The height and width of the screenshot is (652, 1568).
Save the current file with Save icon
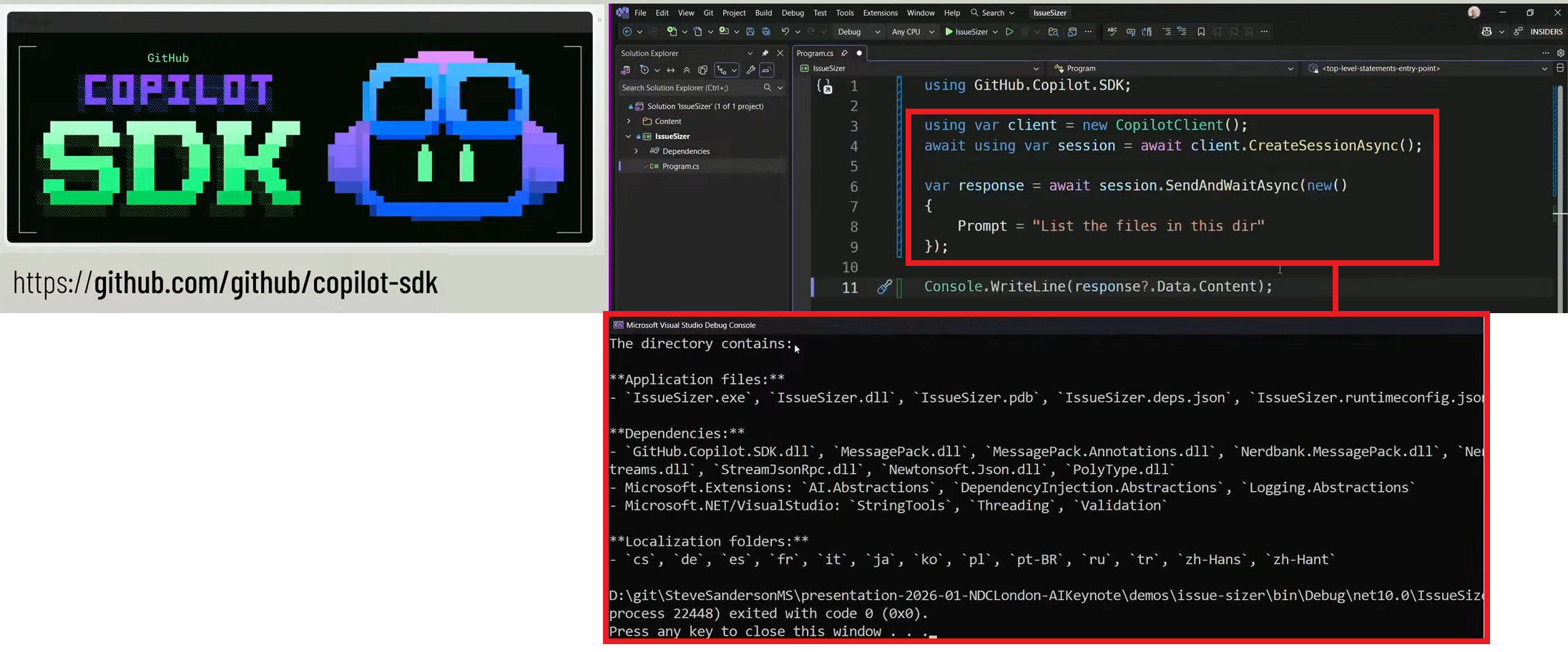coord(750,31)
